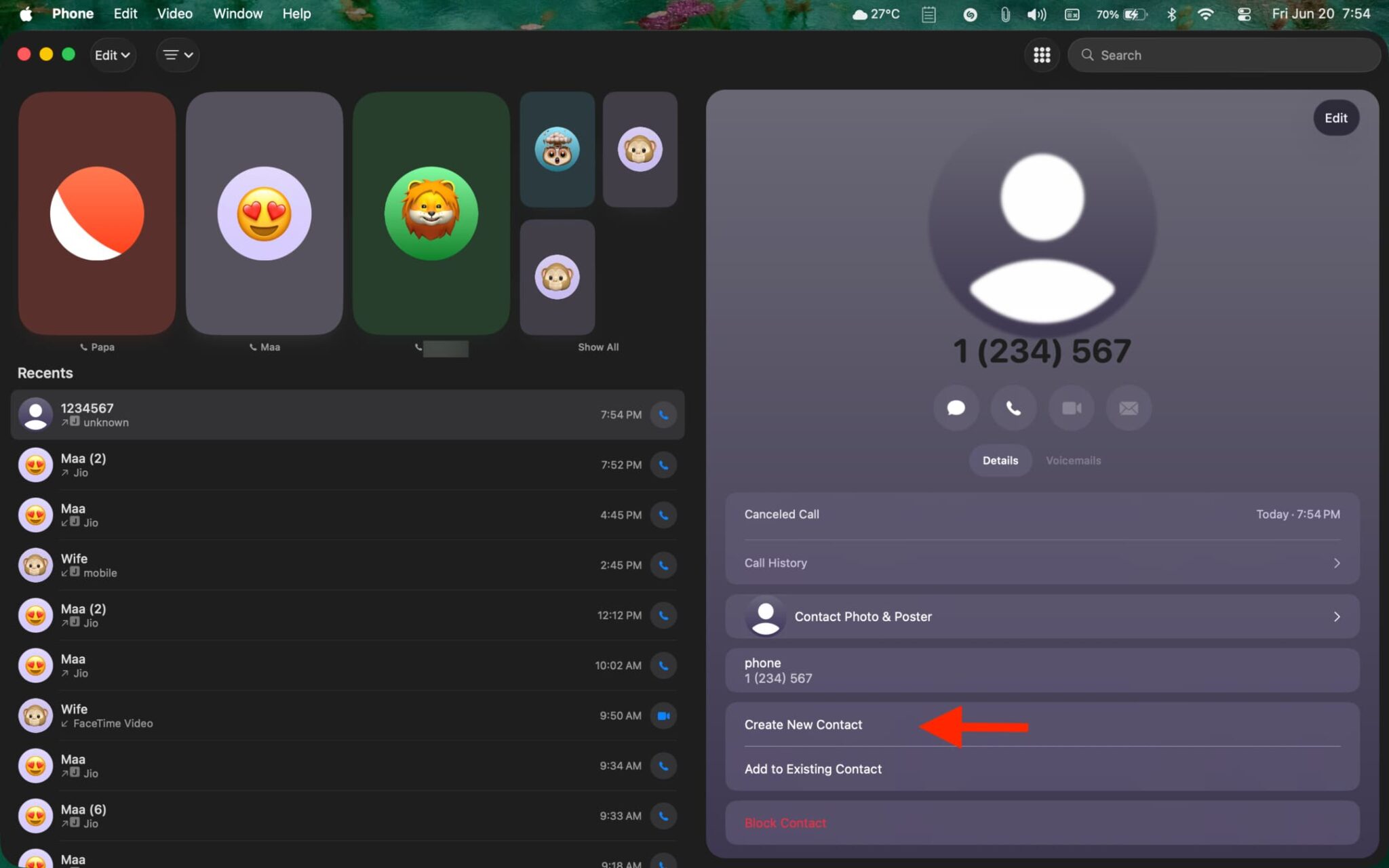Screen dimensions: 1389x868
Task: Click the mail envelope icon under number
Action: click(1129, 408)
